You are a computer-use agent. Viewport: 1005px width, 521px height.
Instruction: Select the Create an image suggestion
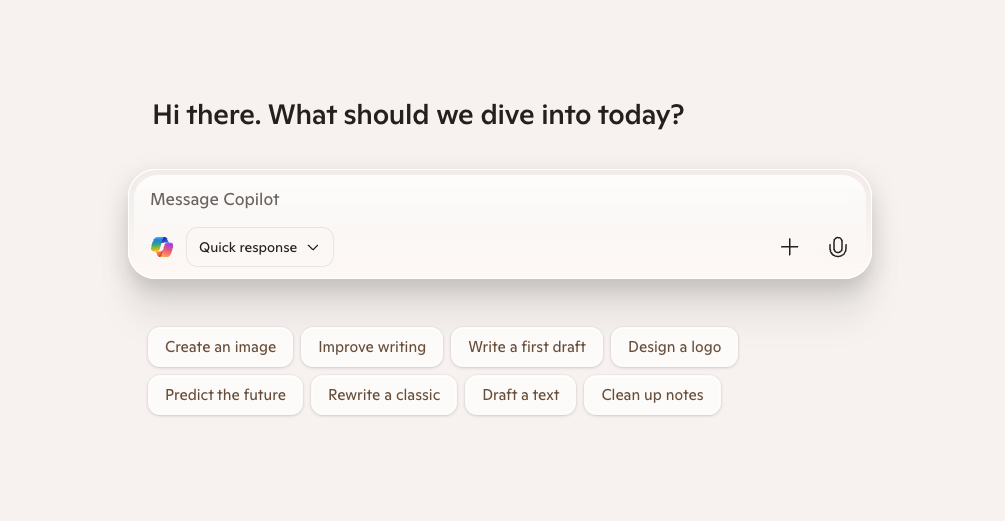tap(220, 347)
